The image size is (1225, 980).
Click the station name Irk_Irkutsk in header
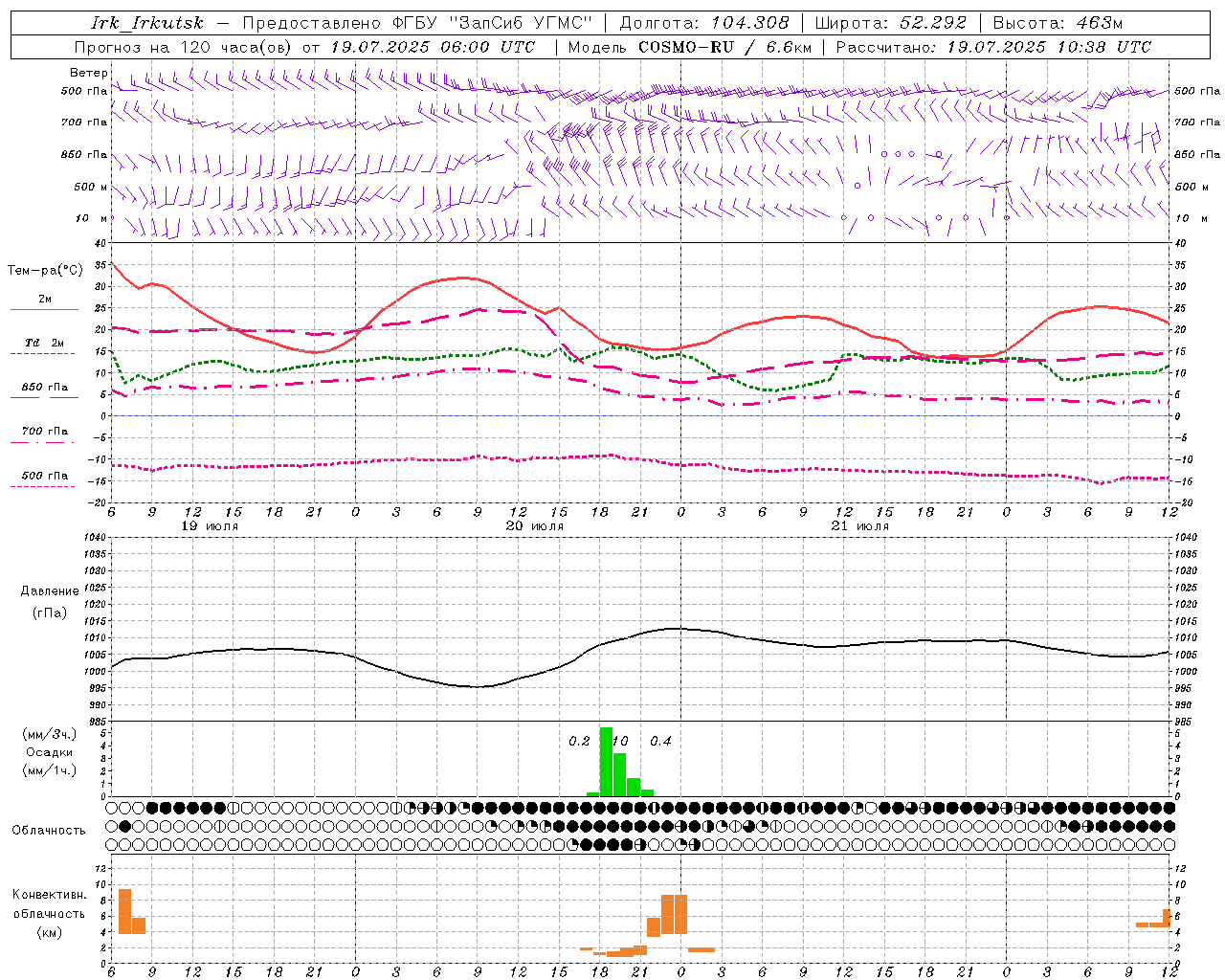(x=147, y=23)
